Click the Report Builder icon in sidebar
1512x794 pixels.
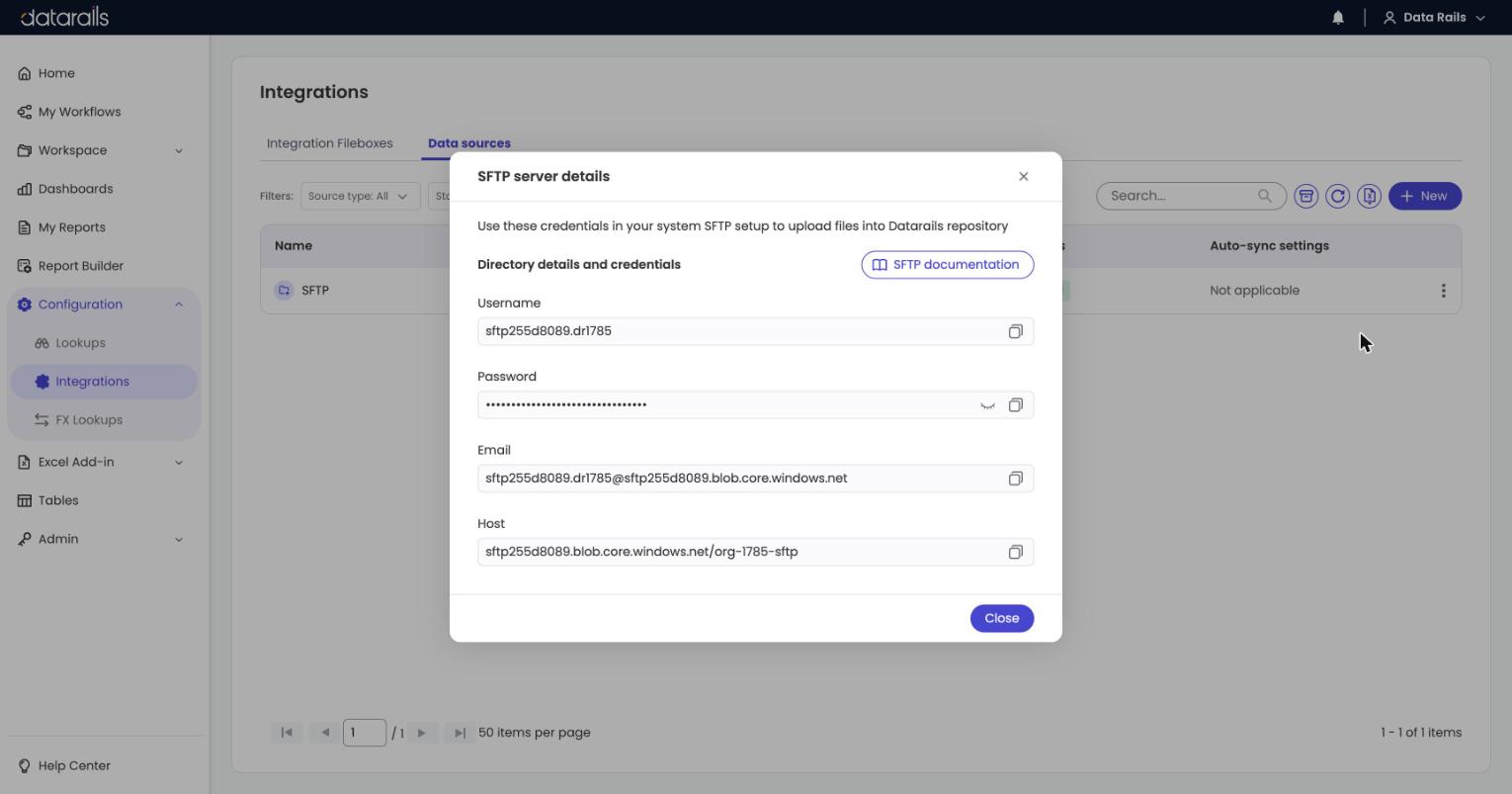pos(25,266)
